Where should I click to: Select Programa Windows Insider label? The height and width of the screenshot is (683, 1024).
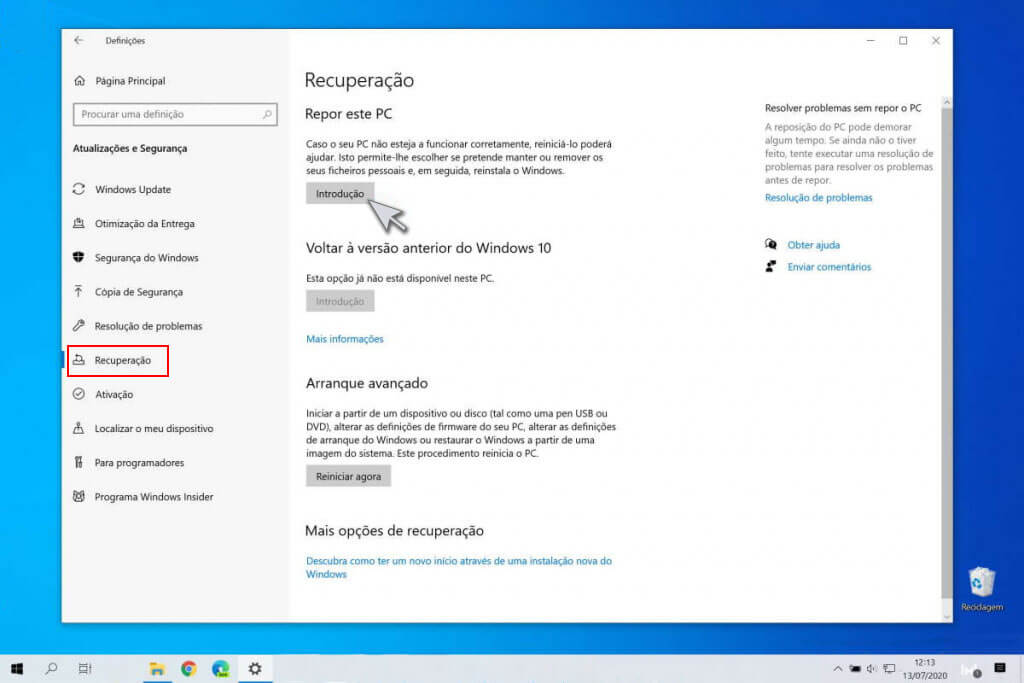153,497
